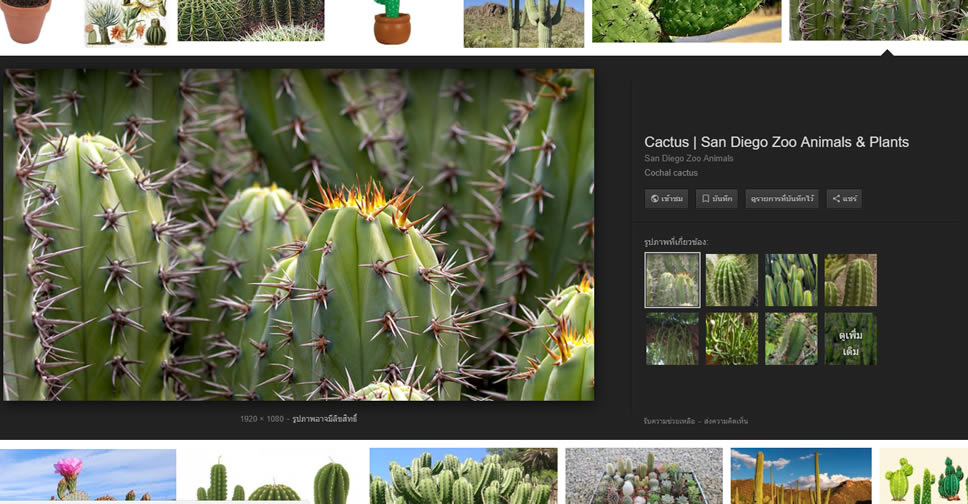Click the send feedback (ส่งความคิดเห็น) link
Viewport: 968px width, 504px height.
(724, 422)
